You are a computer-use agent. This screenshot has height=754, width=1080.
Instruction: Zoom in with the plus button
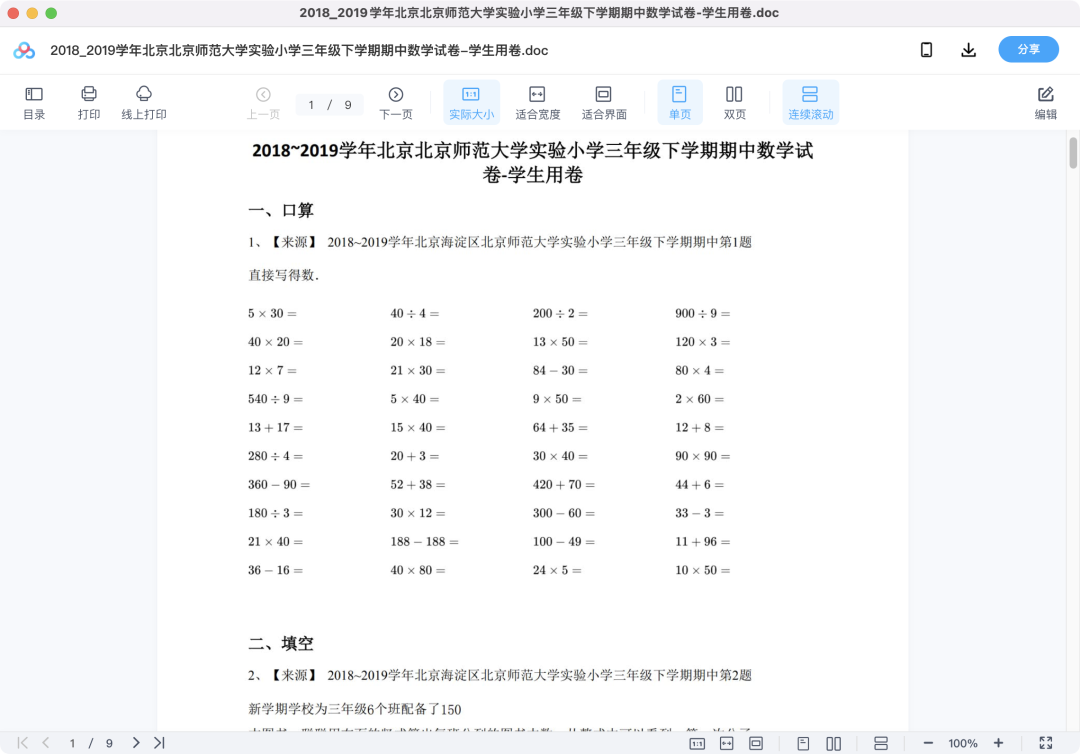(998, 743)
